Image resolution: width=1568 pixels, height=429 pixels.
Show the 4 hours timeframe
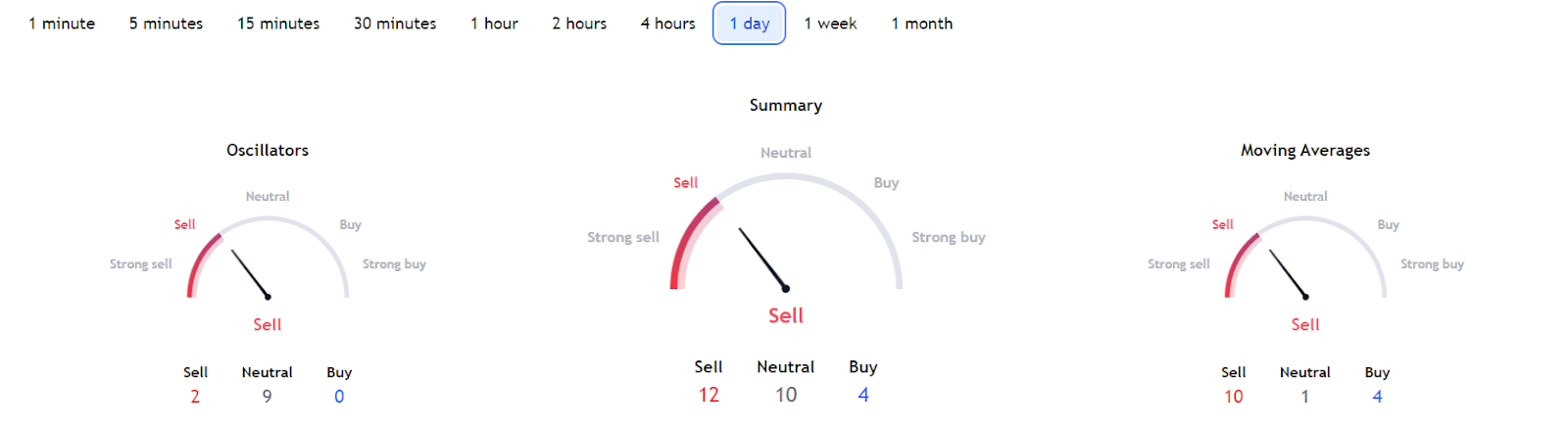[x=667, y=24]
